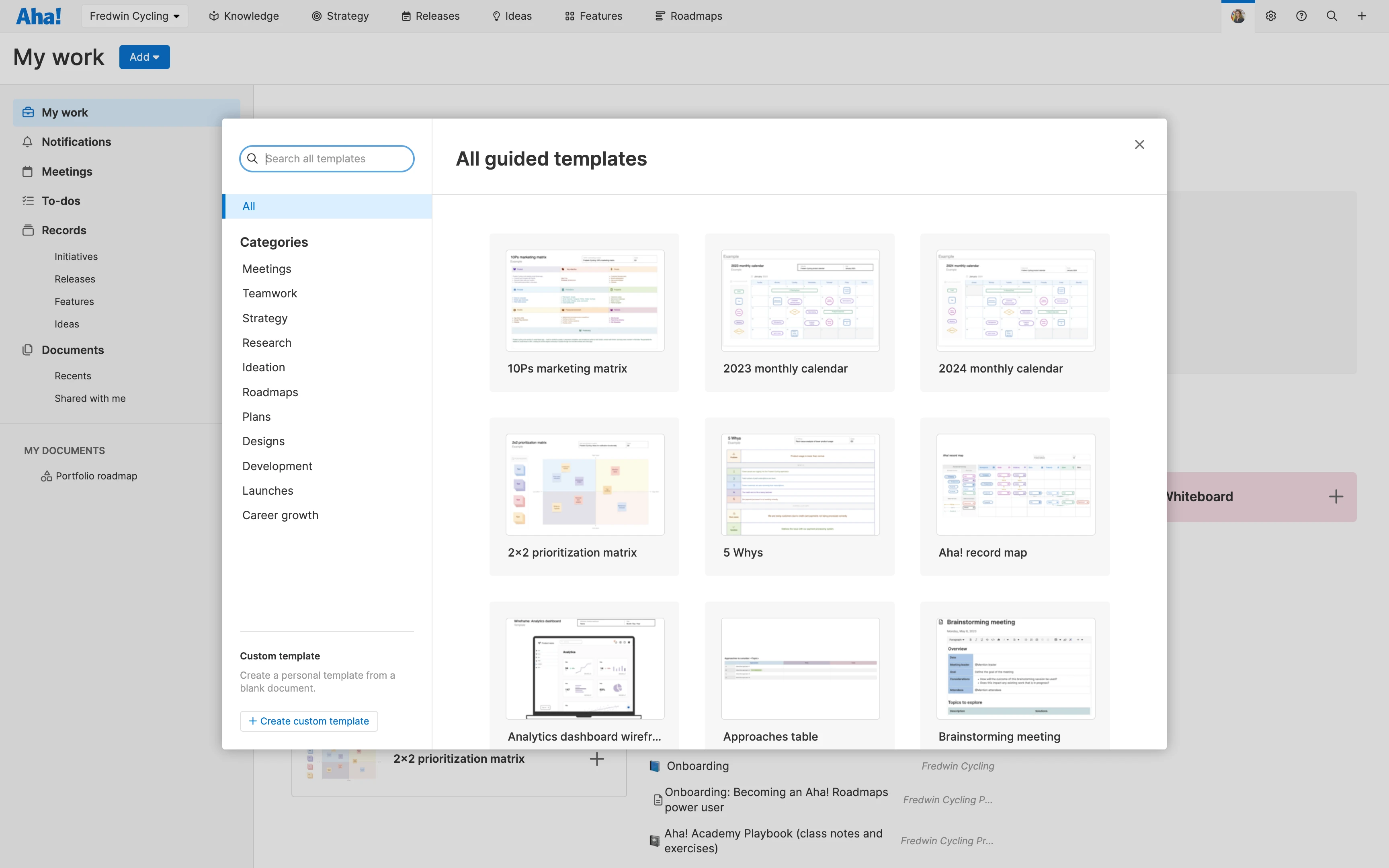
Task: Expand the Fredwin Cycling workspace dropdown
Action: point(134,16)
